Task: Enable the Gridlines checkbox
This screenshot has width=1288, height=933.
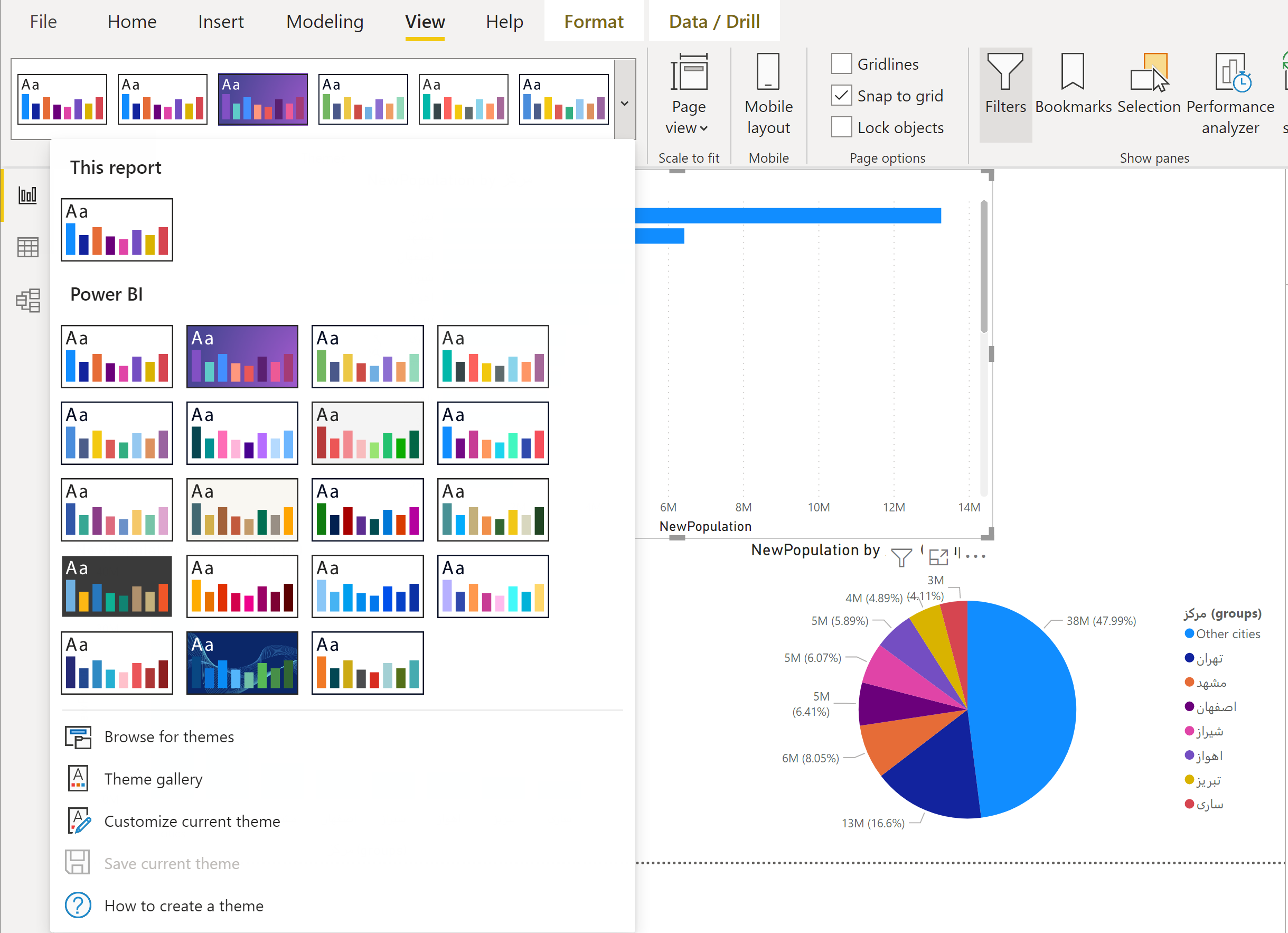Action: 841,63
